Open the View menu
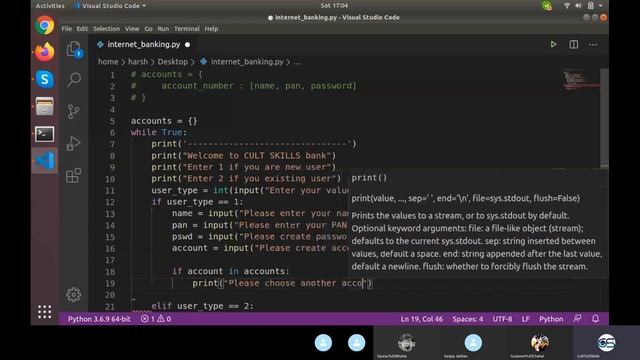The image size is (640, 360). click(132, 29)
